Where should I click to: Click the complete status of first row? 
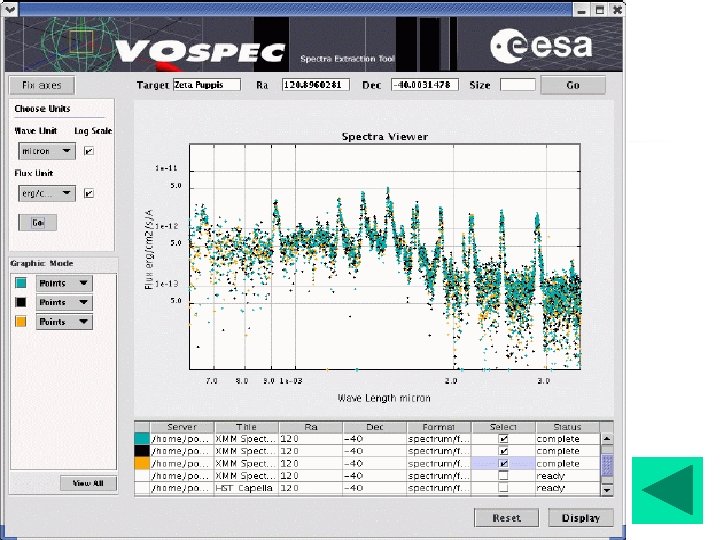click(568, 439)
